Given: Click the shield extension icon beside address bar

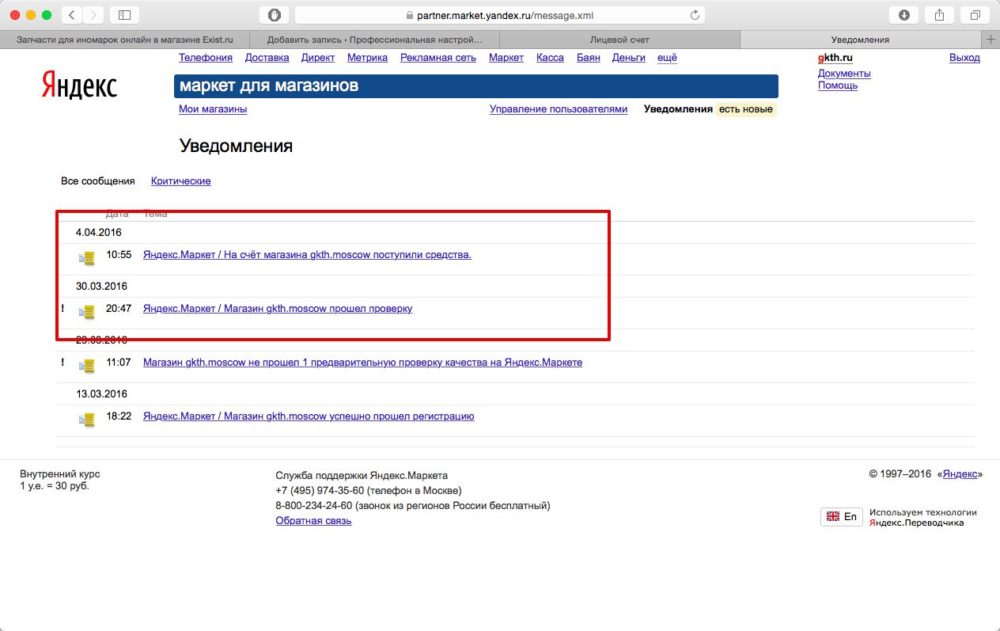Looking at the screenshot, I should click(x=274, y=15).
